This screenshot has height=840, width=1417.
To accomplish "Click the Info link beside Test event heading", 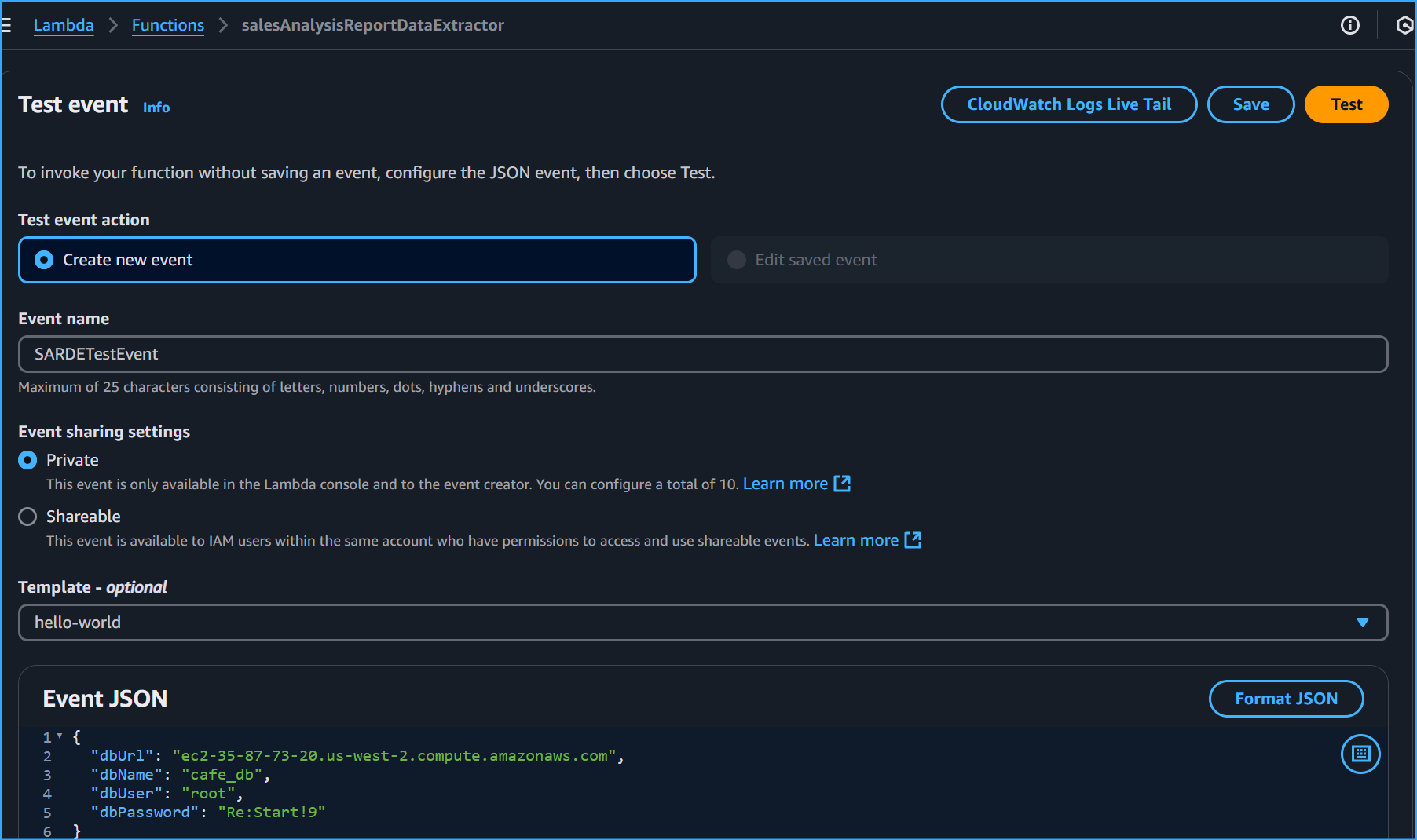I will tap(156, 108).
